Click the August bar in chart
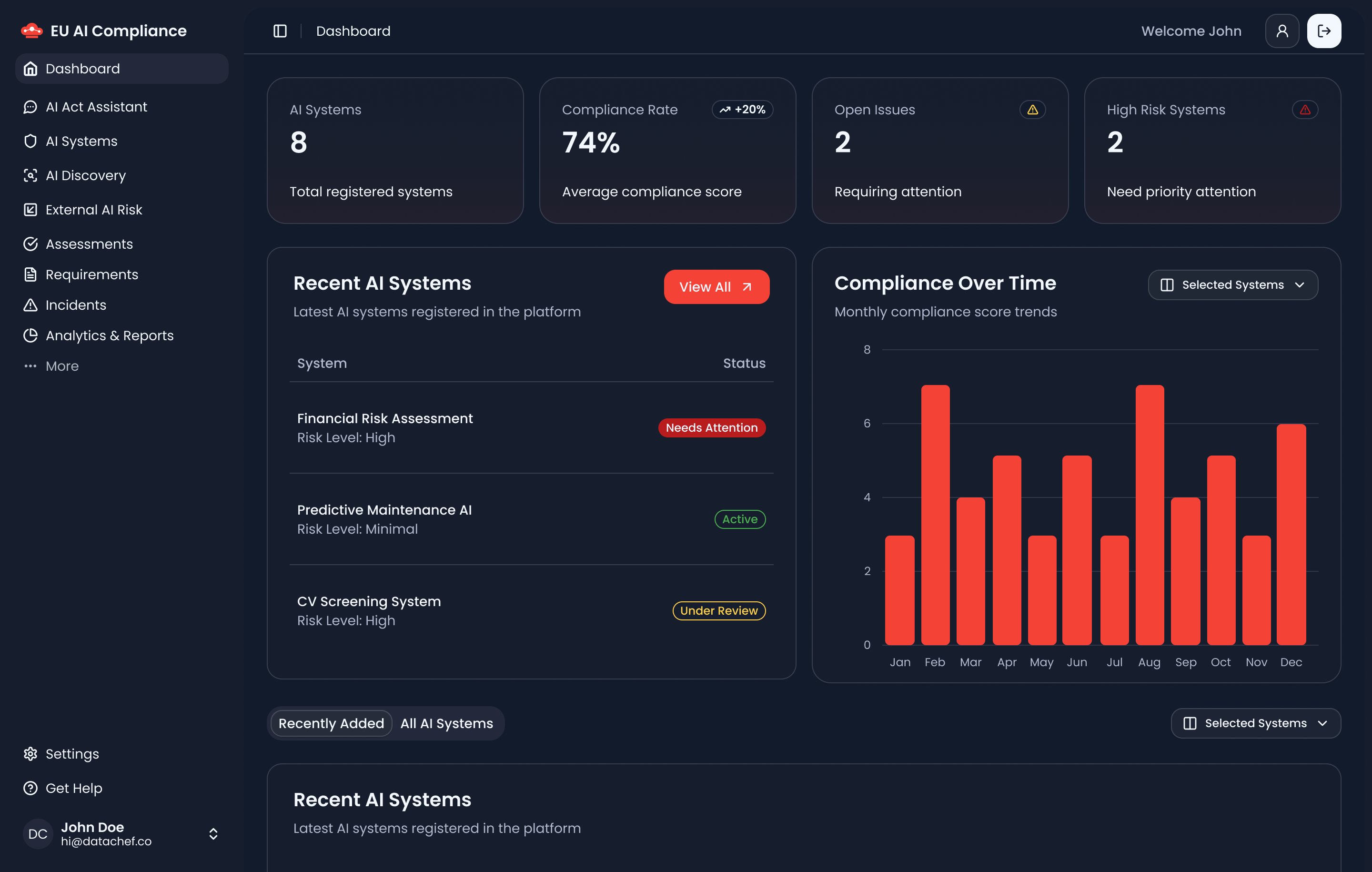1372x872 pixels. click(x=1149, y=515)
